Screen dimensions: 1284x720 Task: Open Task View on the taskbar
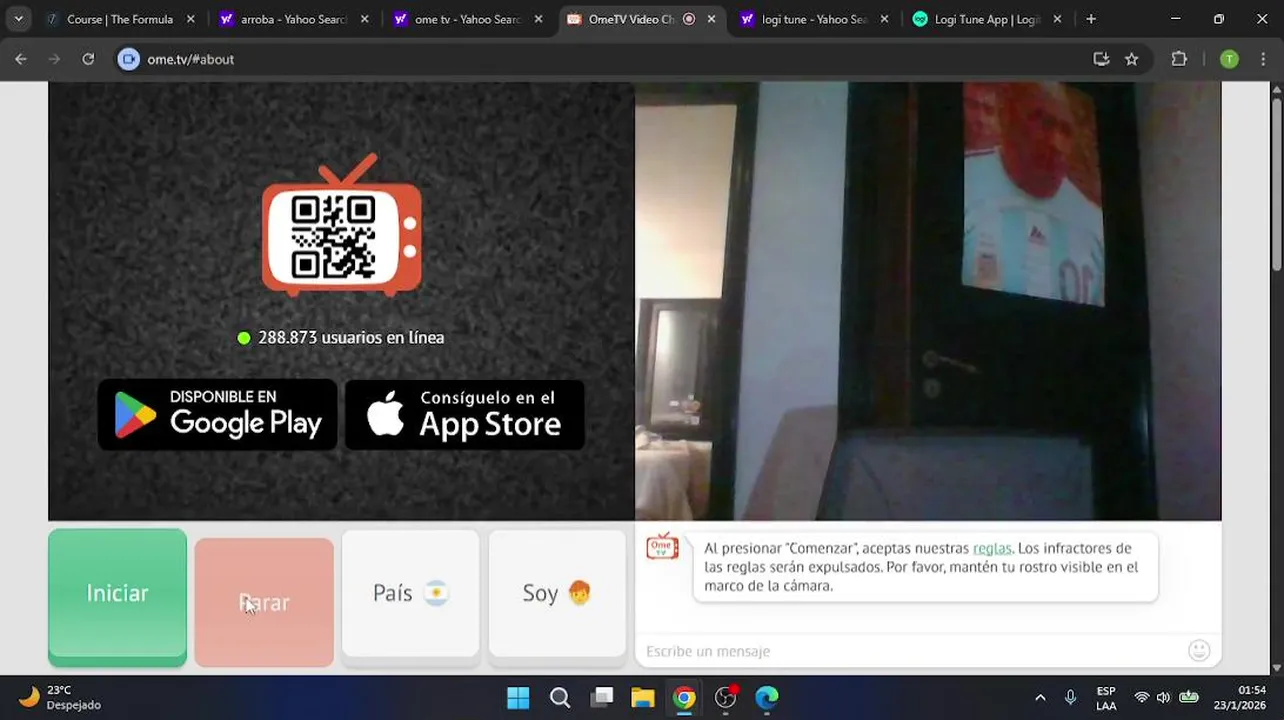coord(601,697)
